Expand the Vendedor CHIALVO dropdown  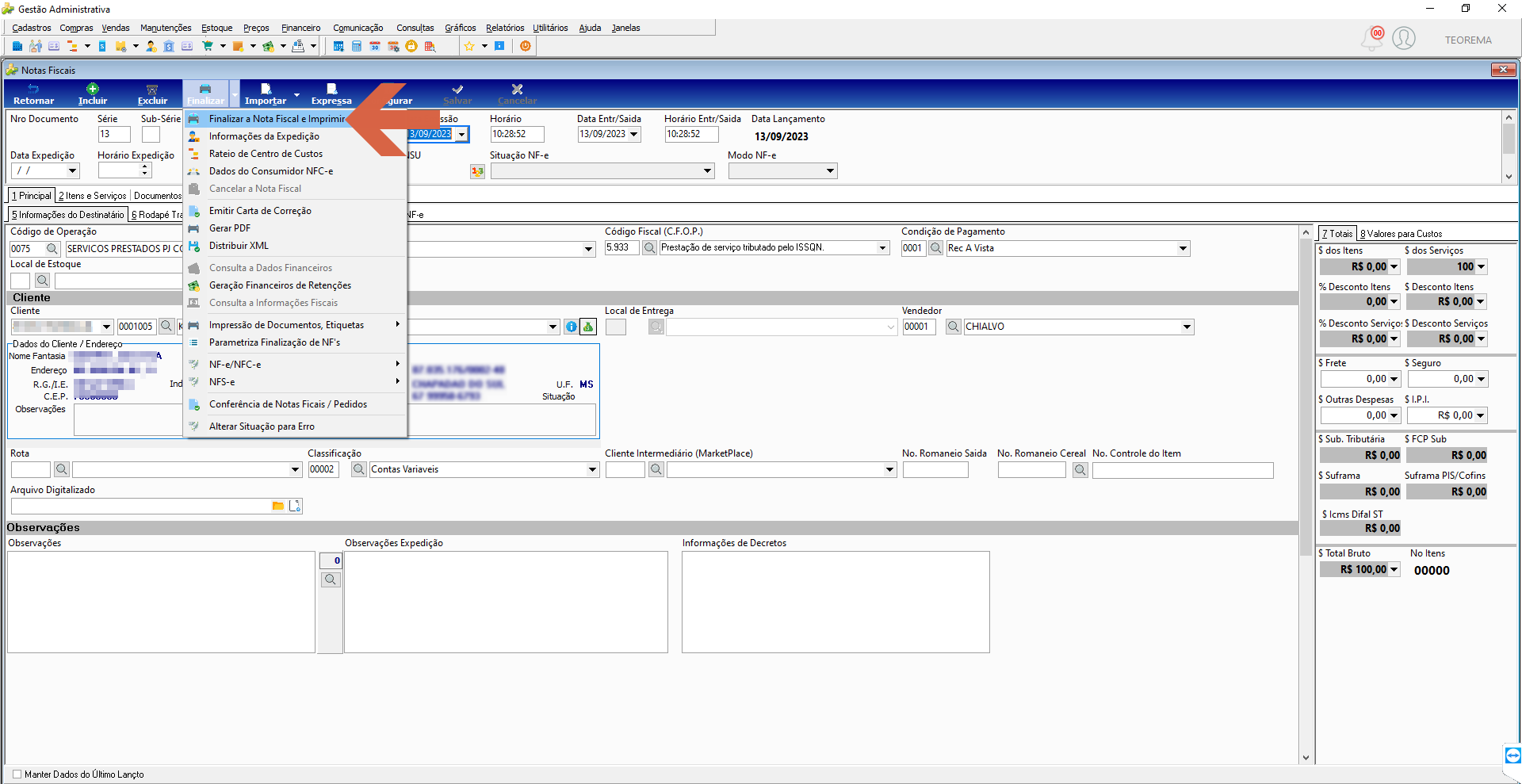[x=1187, y=327]
